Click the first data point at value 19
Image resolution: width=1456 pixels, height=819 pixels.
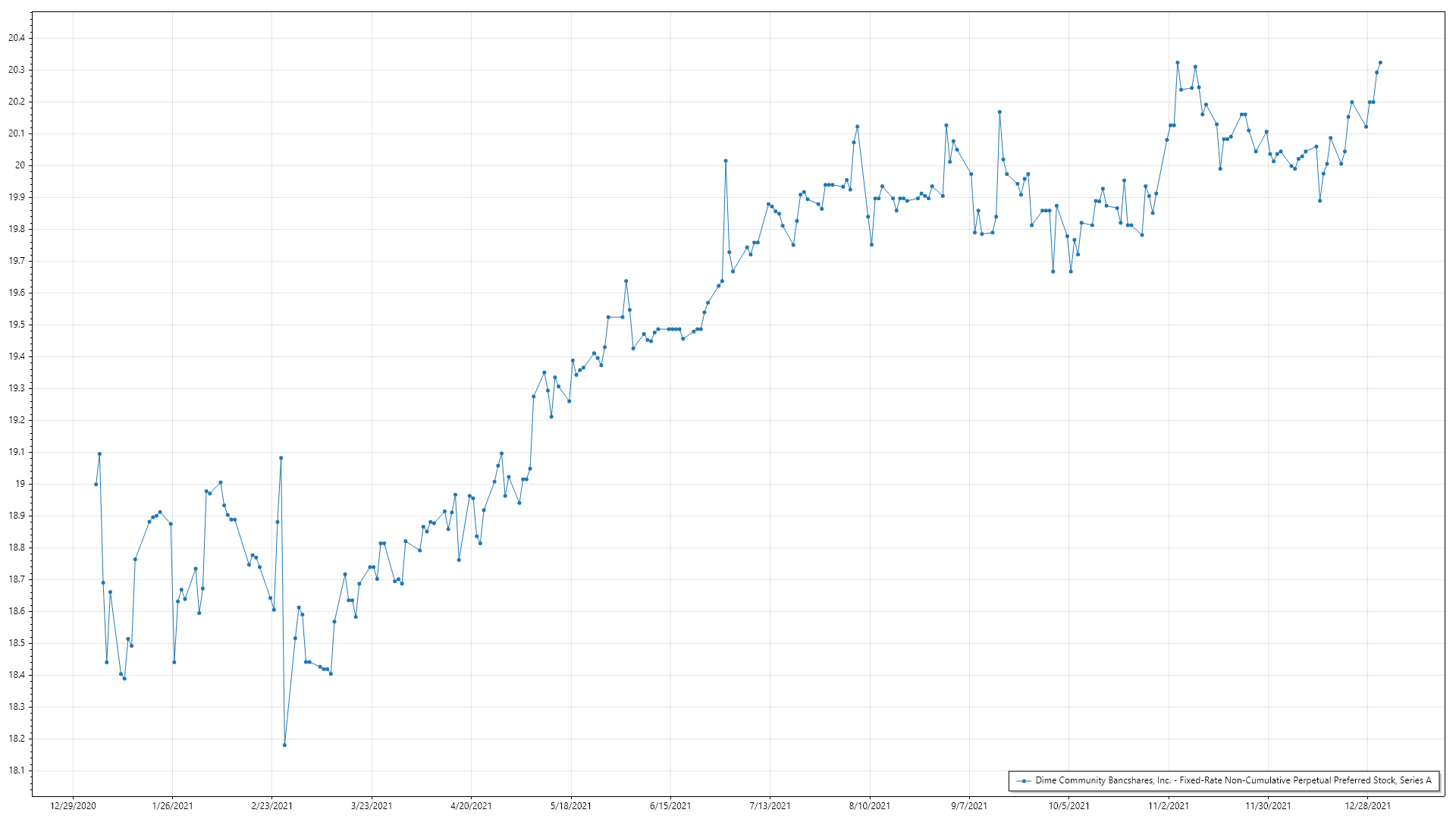tap(96, 484)
